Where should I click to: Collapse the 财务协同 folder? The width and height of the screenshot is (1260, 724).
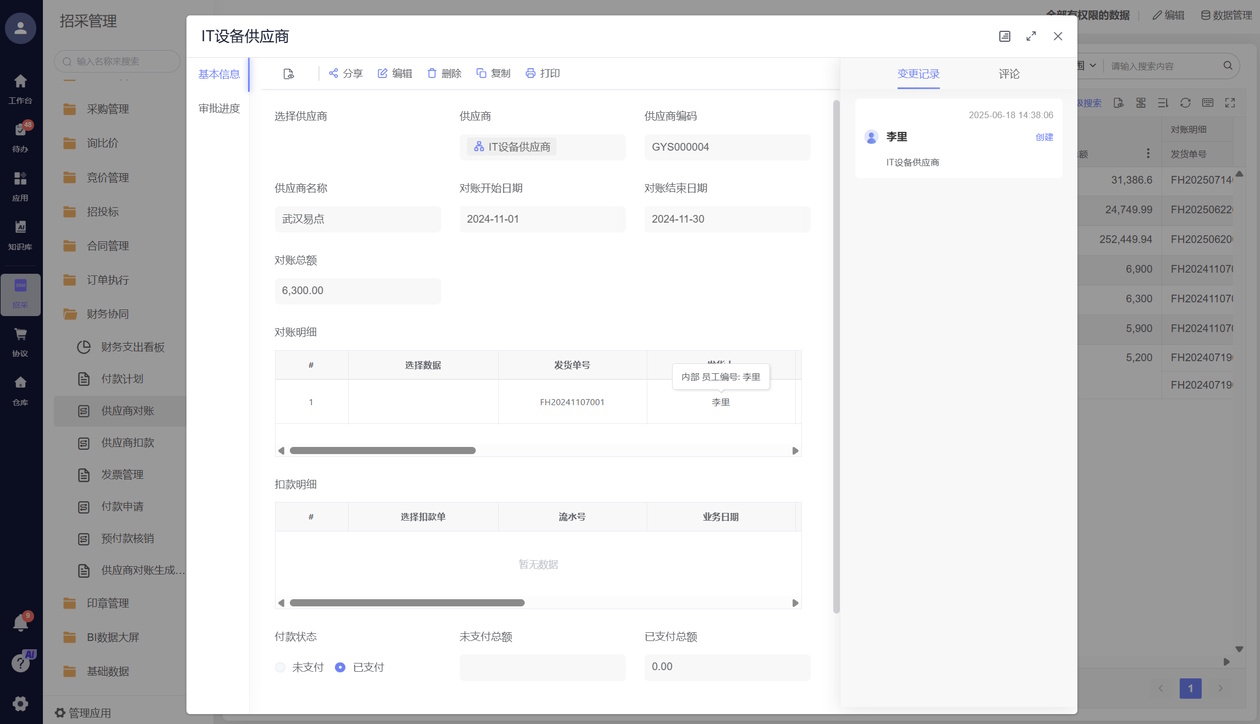[x=107, y=314]
